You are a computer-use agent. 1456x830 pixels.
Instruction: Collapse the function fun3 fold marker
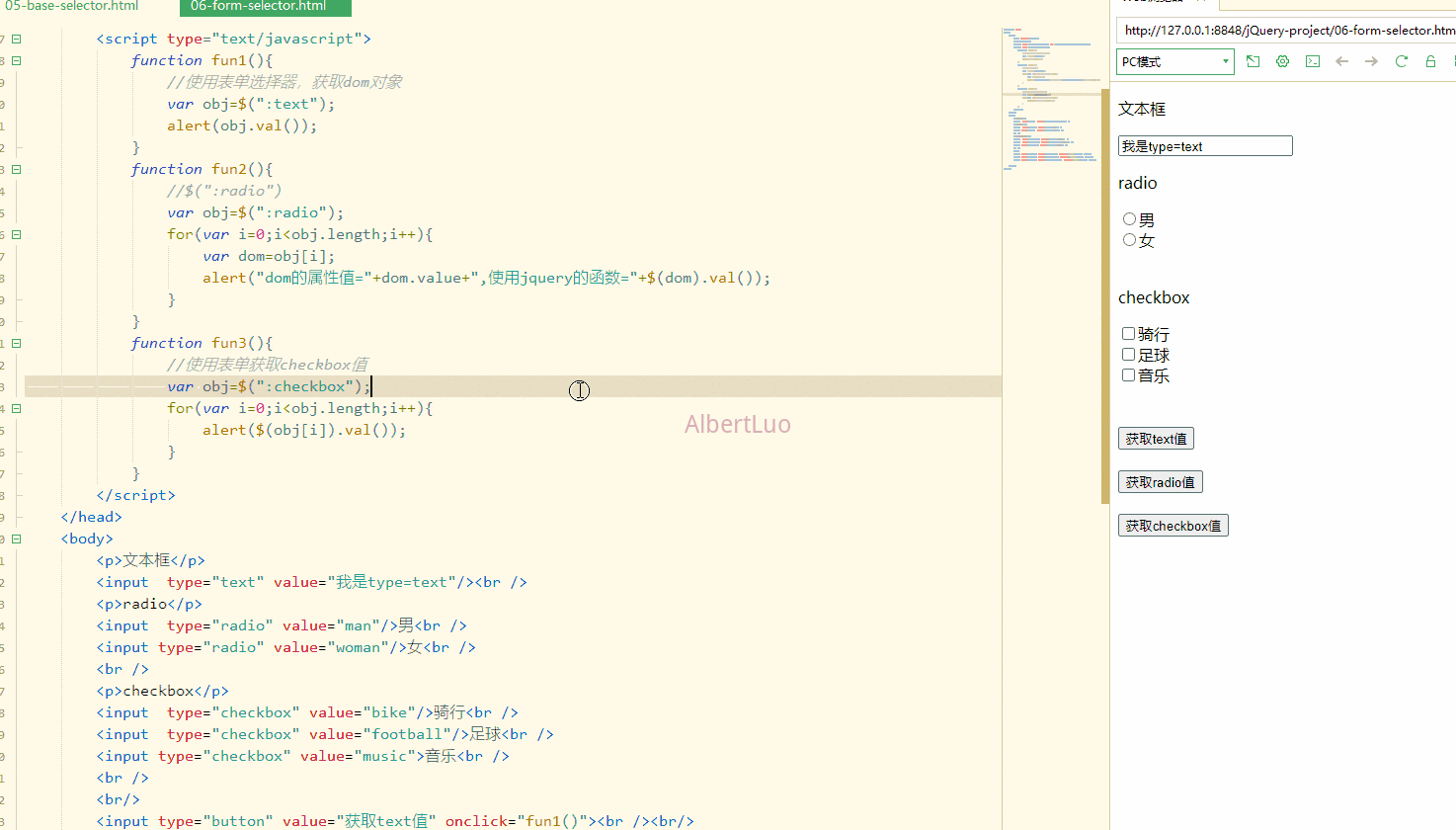pos(16,343)
